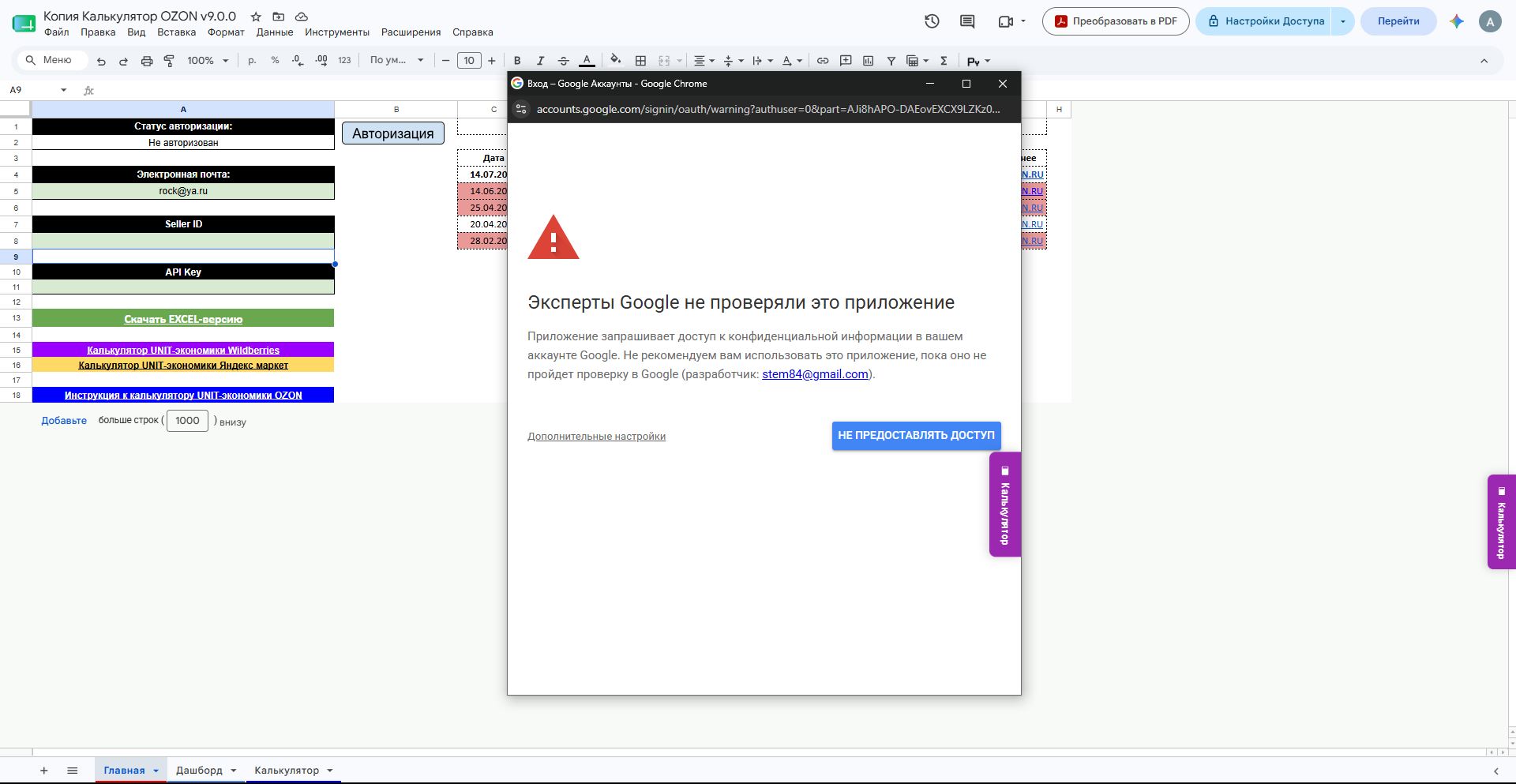Toggle italic formatting
Image resolution: width=1516 pixels, height=784 pixels.
click(540, 61)
